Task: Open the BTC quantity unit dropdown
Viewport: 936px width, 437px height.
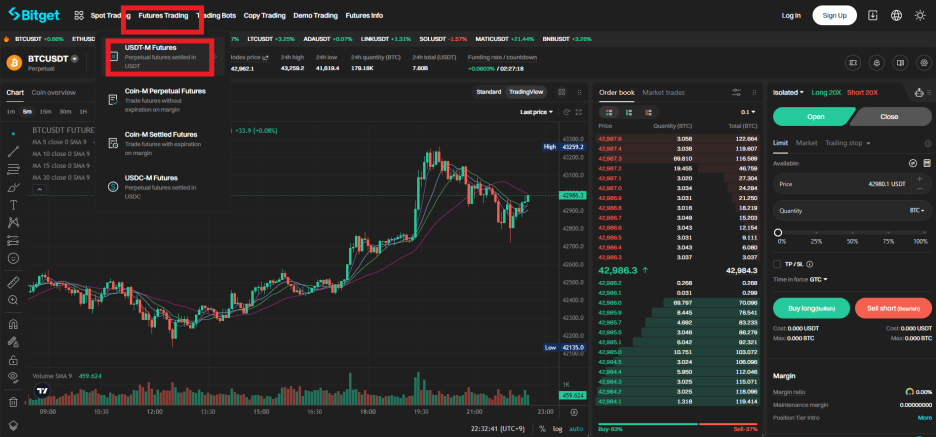Action: (917, 211)
